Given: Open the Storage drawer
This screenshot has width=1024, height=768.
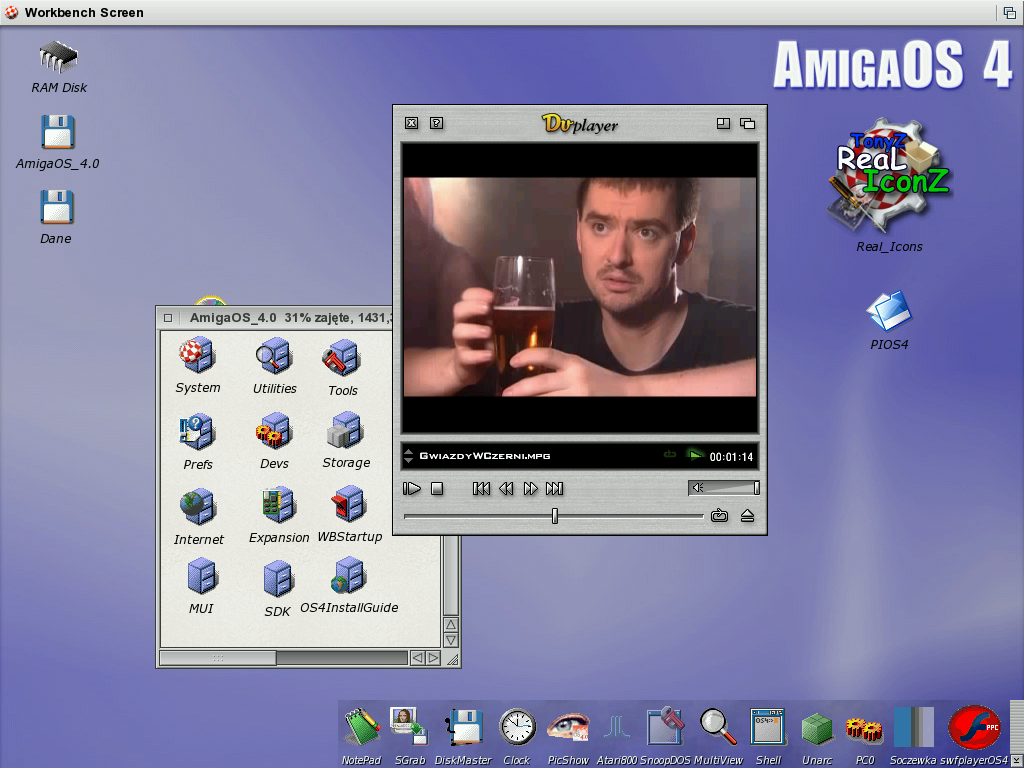Looking at the screenshot, I should (x=344, y=430).
